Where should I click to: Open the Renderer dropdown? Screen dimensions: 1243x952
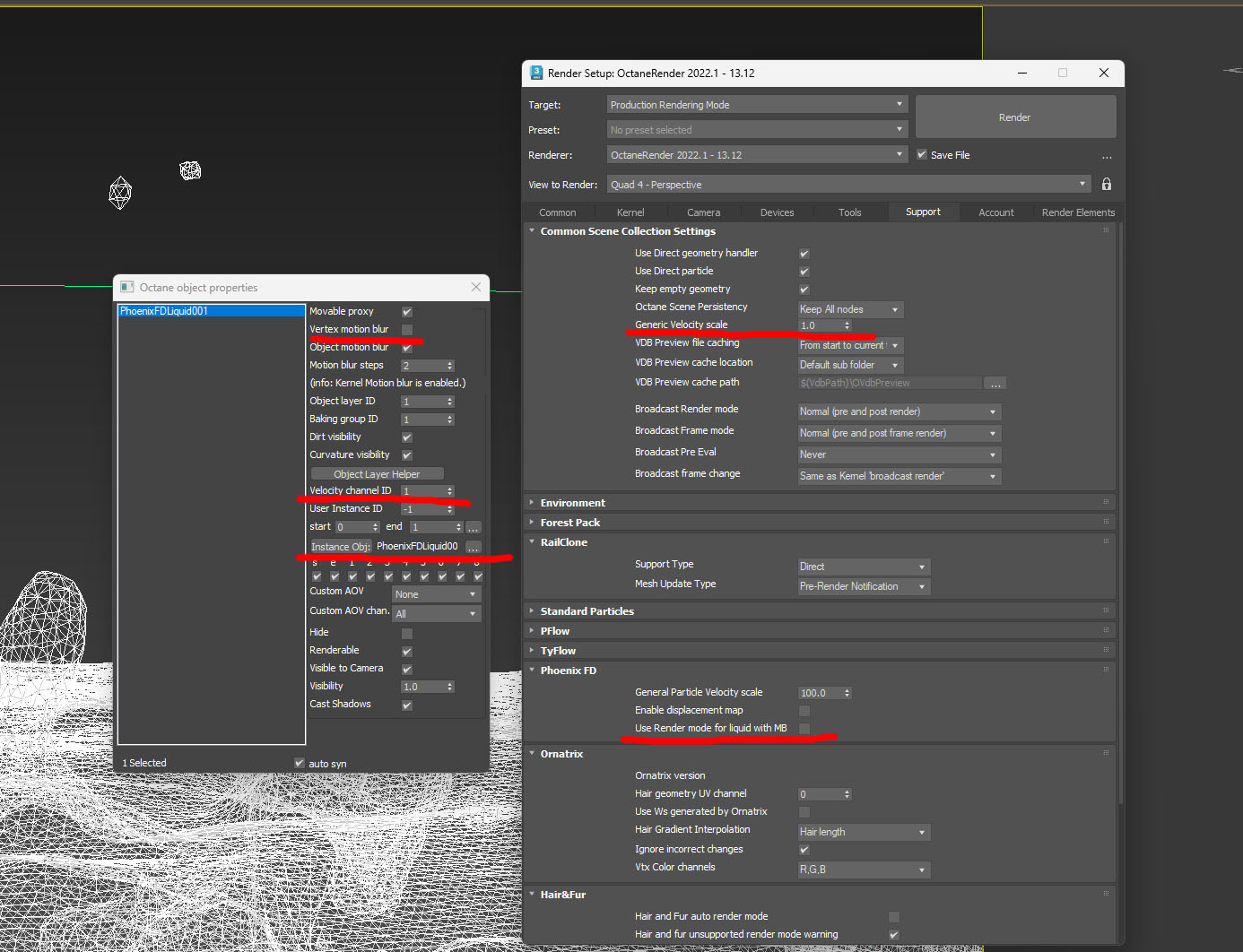click(757, 155)
